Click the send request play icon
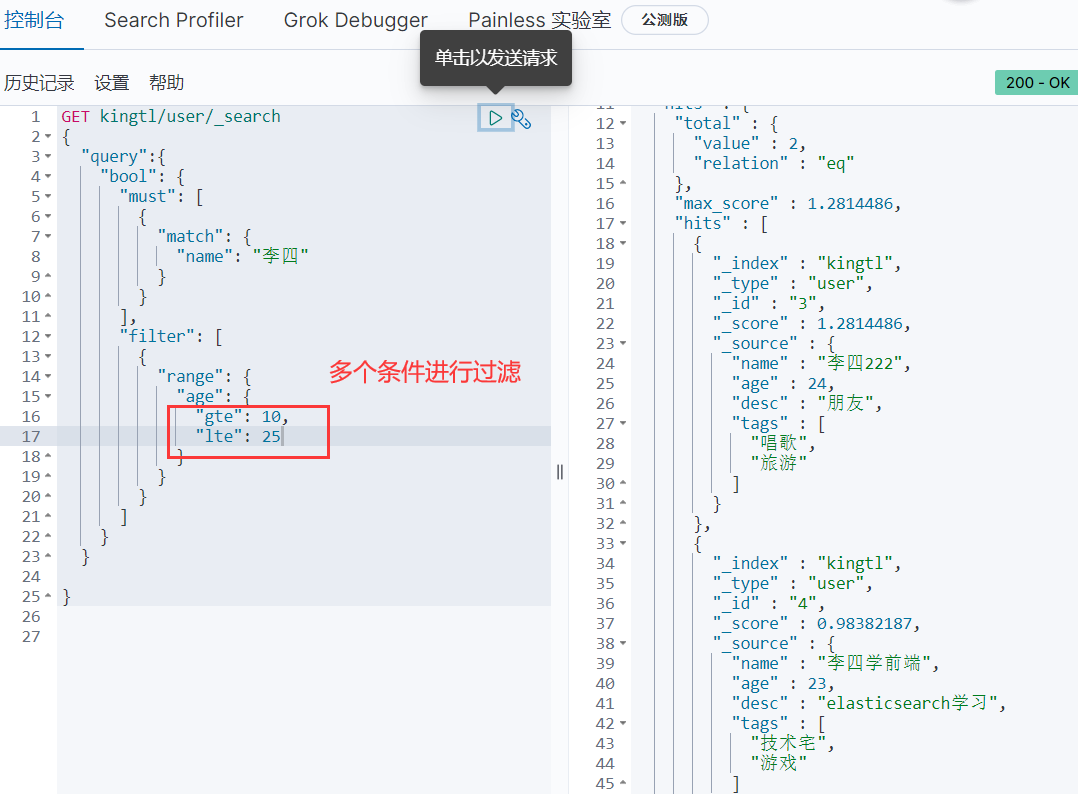Viewport: 1078px width, 794px height. 495,118
